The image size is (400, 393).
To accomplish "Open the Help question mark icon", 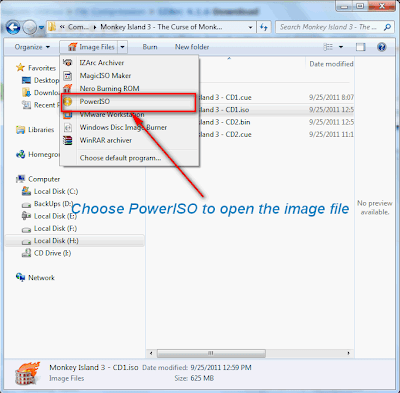I will (382, 47).
